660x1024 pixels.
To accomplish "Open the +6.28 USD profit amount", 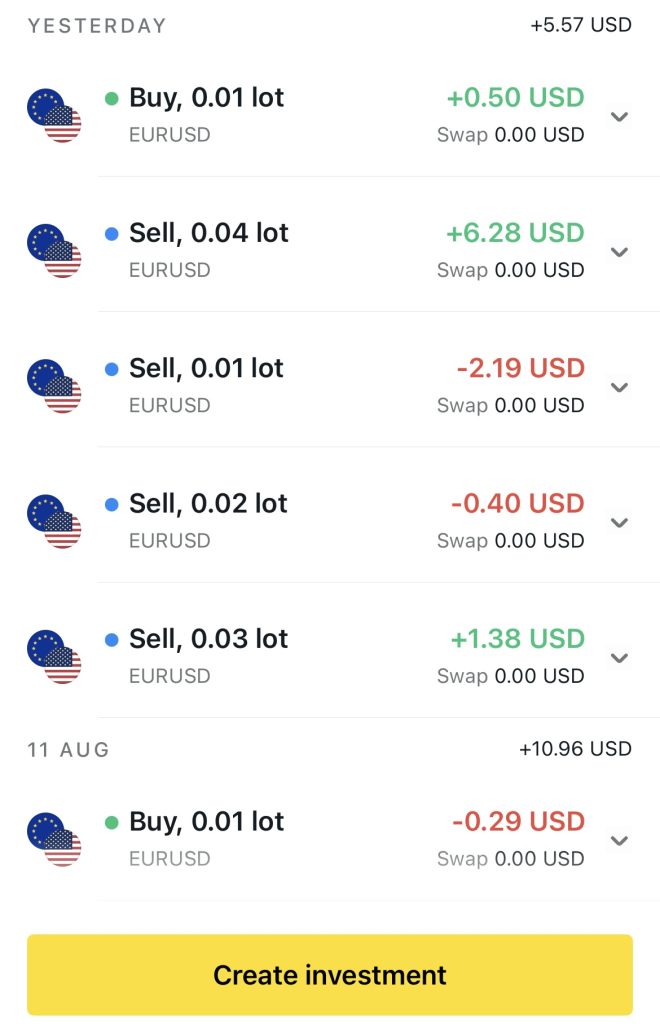I will [x=515, y=233].
